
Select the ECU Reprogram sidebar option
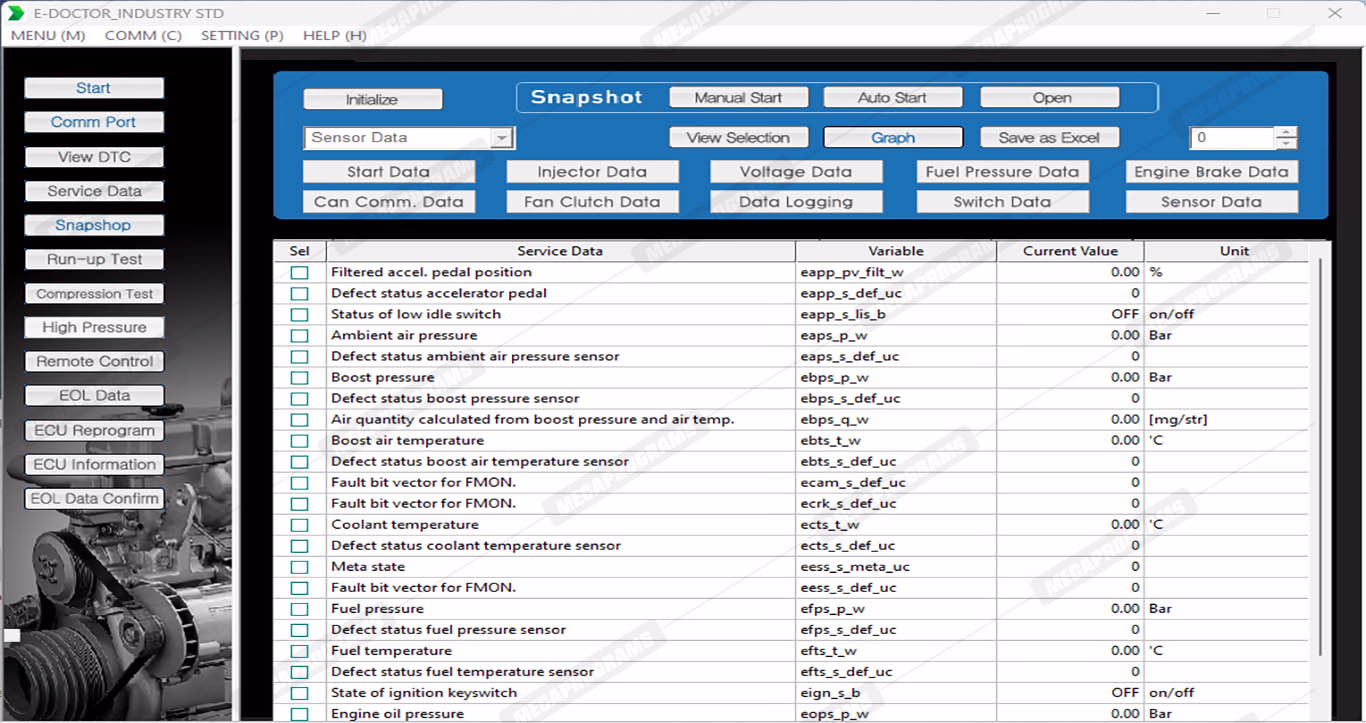pyautogui.click(x=94, y=431)
